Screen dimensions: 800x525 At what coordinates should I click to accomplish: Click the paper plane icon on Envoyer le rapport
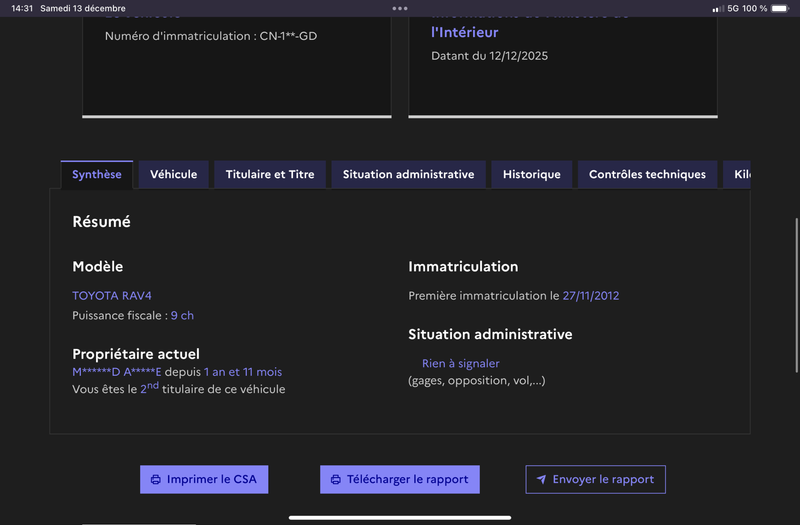click(x=541, y=480)
